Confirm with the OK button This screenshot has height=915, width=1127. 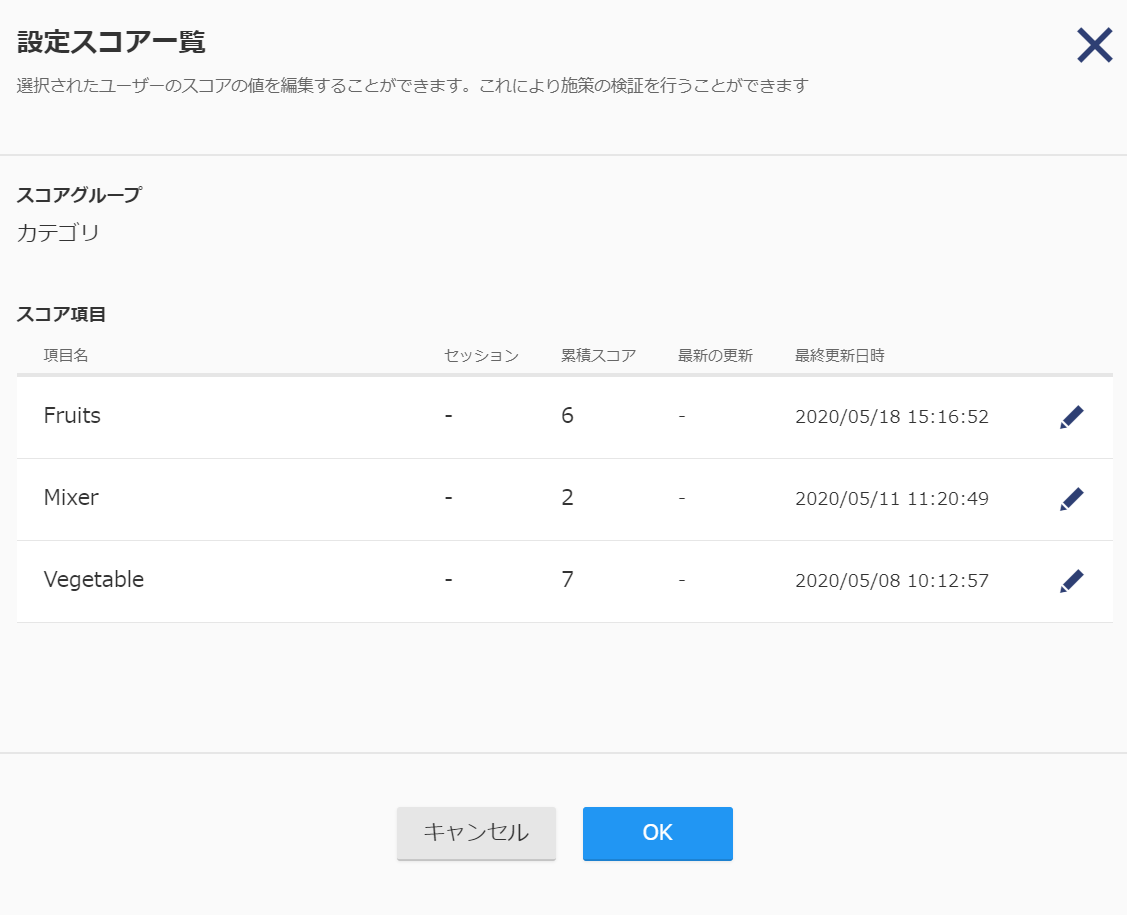[658, 833]
